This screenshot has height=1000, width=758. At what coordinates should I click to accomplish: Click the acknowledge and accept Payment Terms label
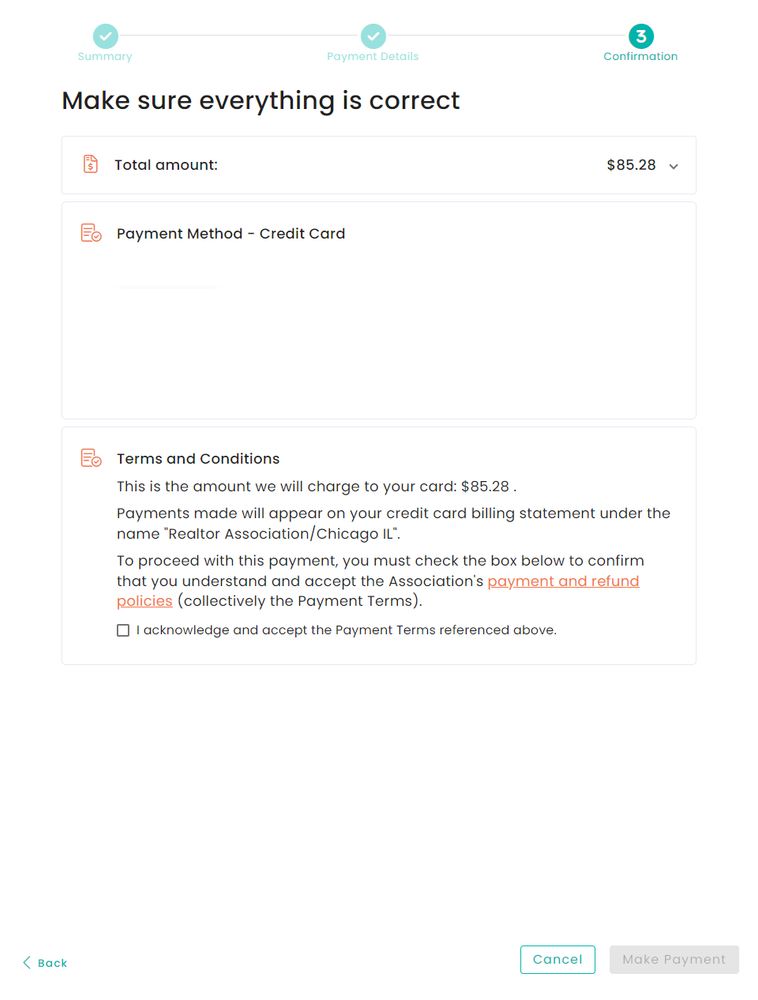click(346, 630)
